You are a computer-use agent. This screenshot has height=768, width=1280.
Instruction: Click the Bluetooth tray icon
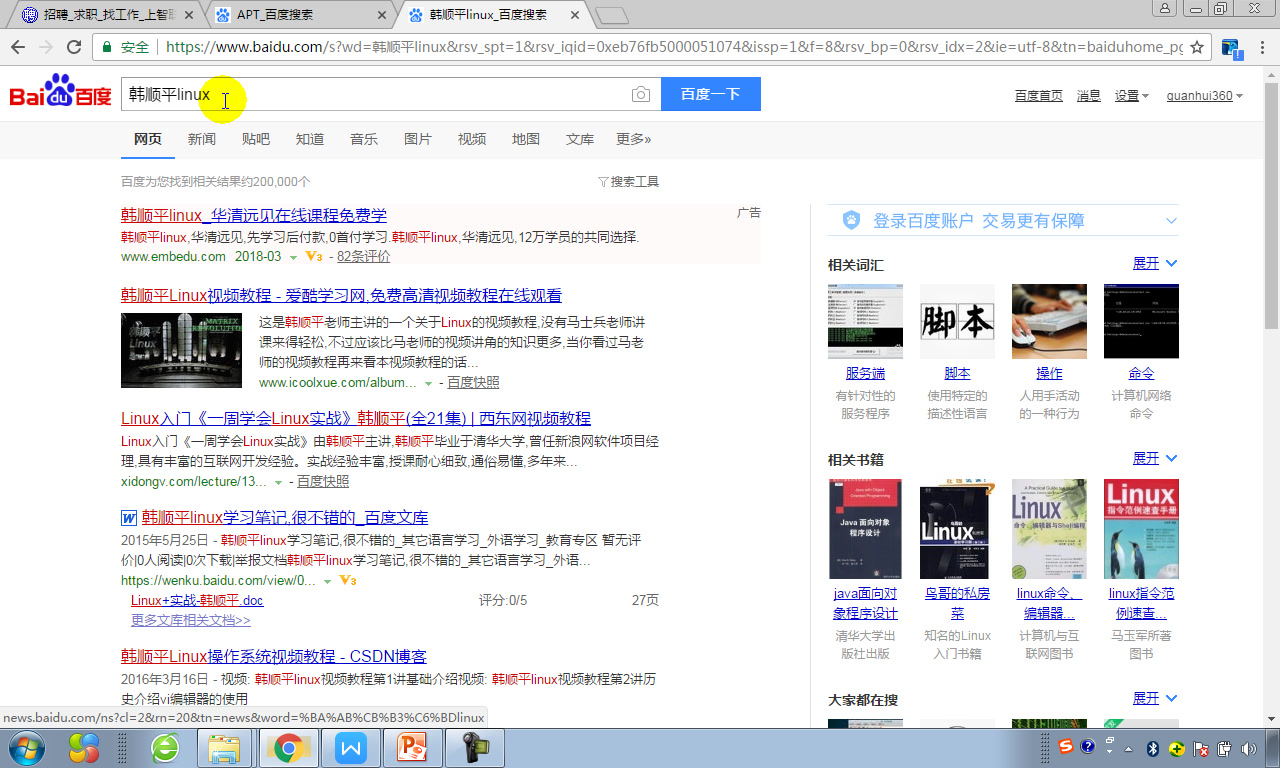pyautogui.click(x=1153, y=748)
